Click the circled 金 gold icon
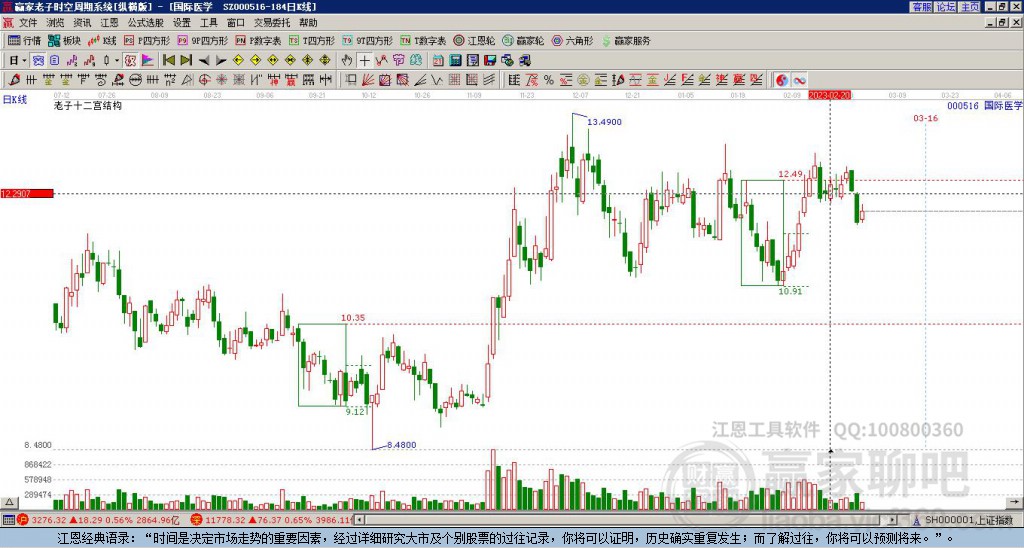1024x548 pixels. click(x=583, y=80)
